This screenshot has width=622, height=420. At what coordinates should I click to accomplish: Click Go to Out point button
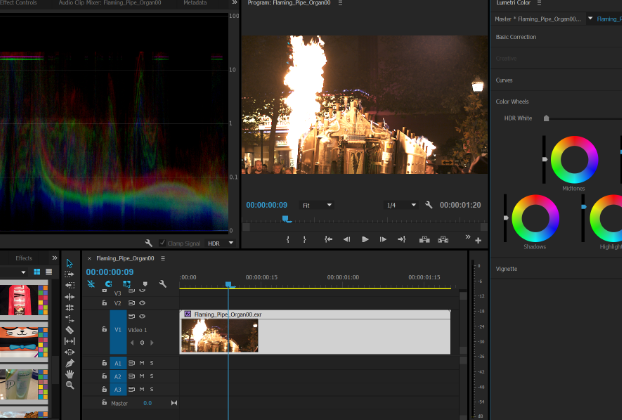pyautogui.click(x=401, y=239)
